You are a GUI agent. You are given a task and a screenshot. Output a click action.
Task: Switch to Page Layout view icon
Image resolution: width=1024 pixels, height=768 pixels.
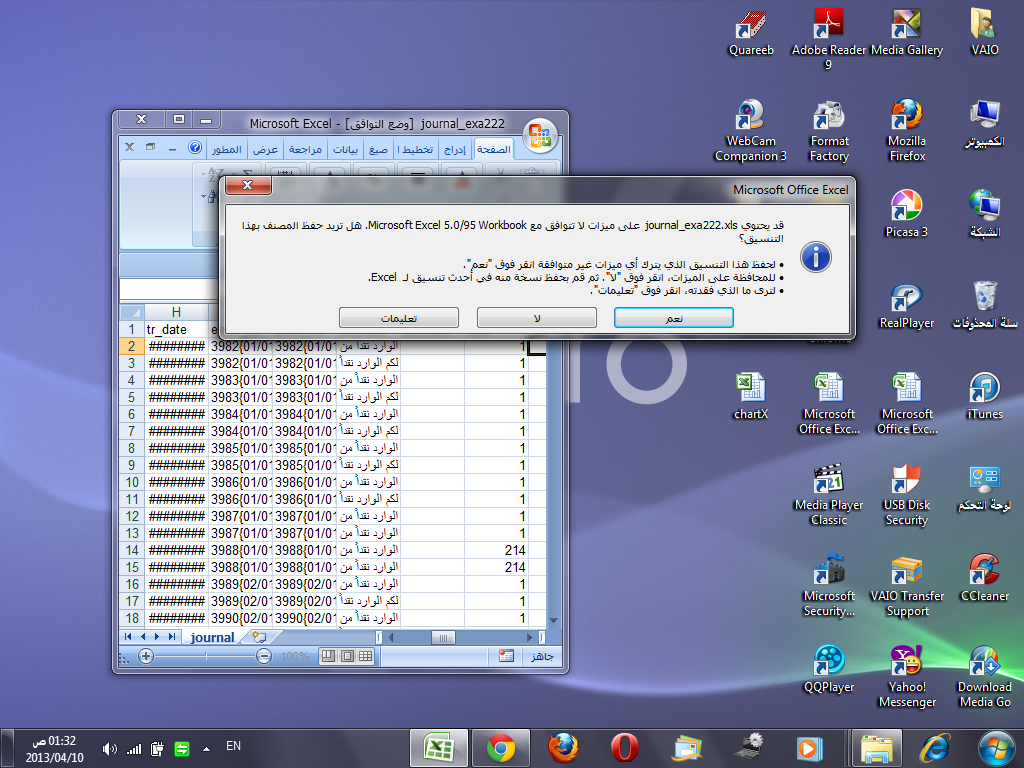347,656
